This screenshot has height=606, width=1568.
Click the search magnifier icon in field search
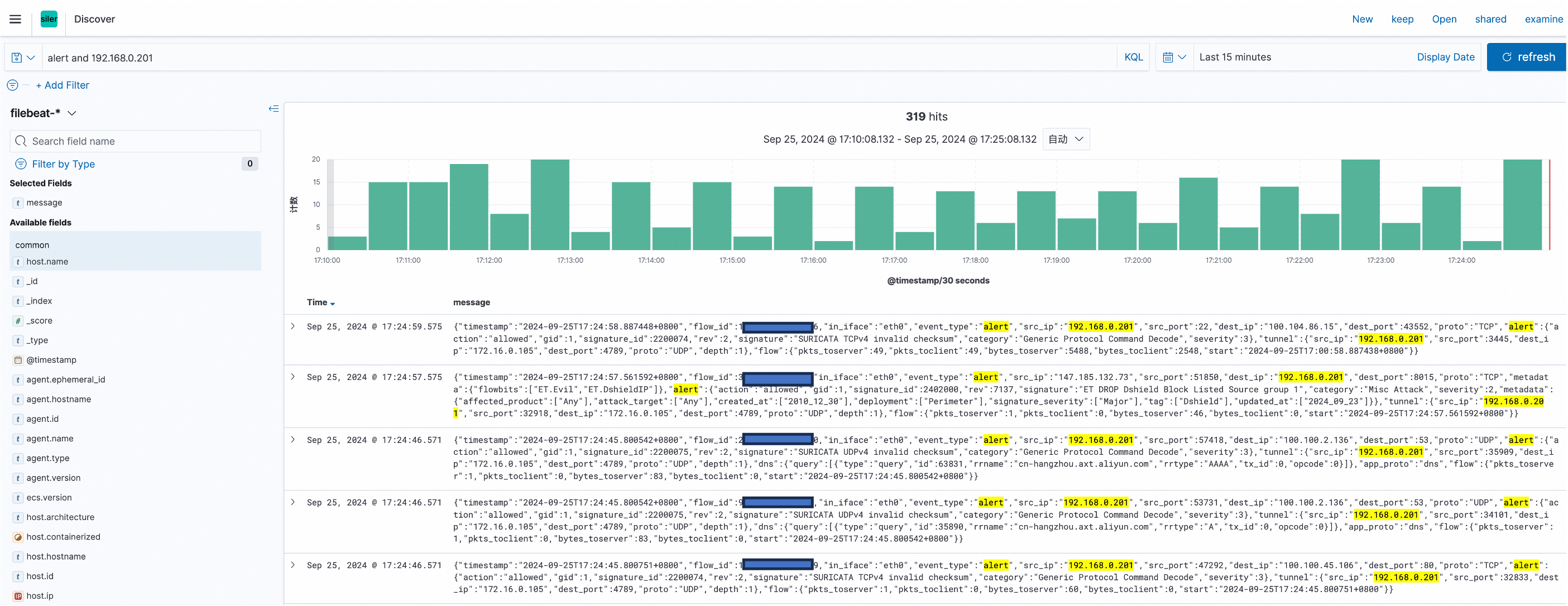coord(21,141)
